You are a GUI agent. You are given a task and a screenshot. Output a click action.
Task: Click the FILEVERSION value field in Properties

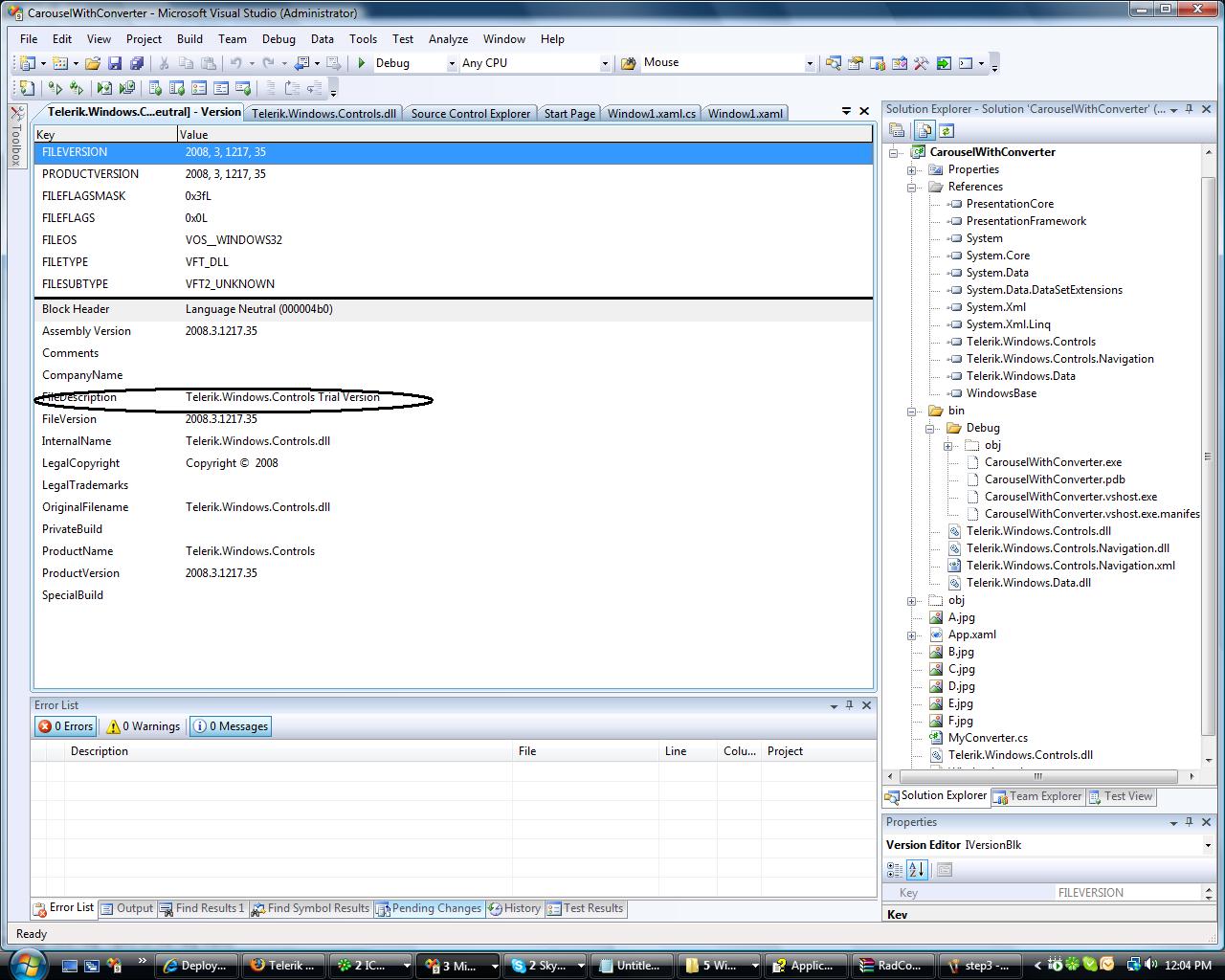1127,893
